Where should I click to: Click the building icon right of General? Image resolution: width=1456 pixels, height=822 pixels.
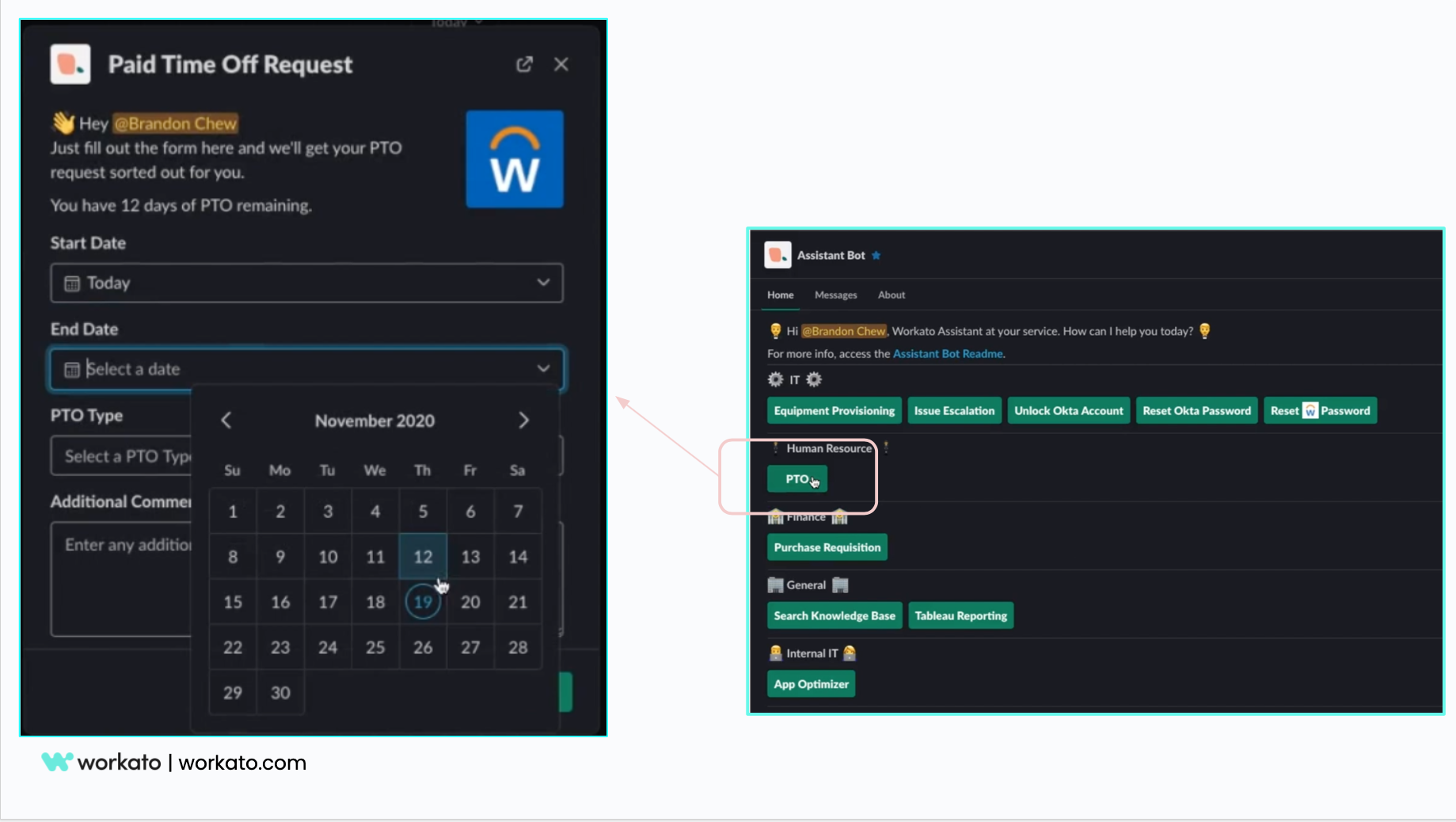841,585
